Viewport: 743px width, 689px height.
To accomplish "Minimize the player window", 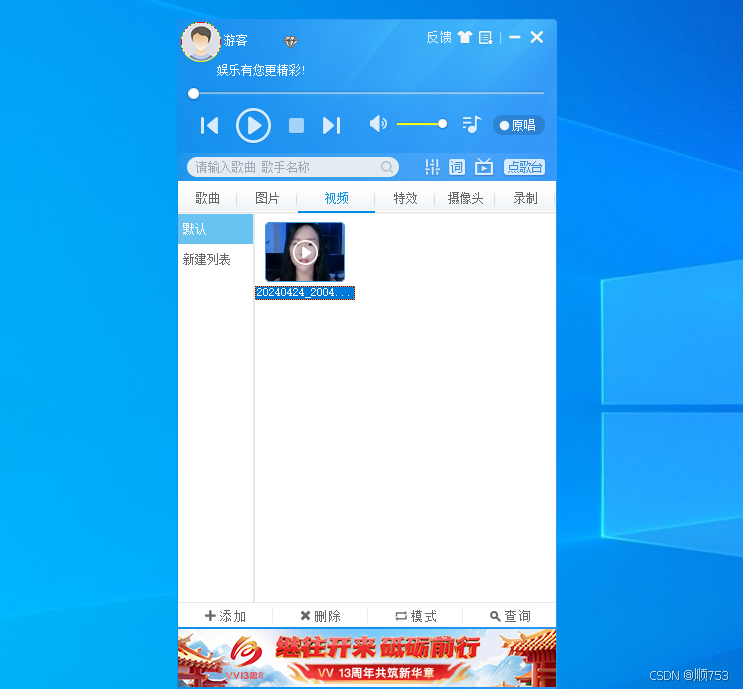I will pyautogui.click(x=515, y=37).
